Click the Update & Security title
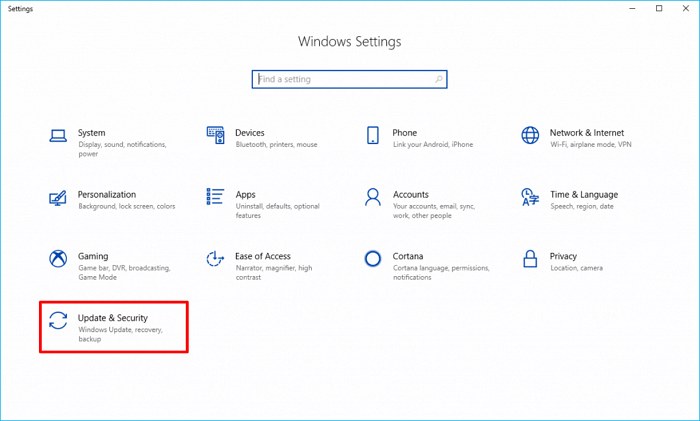Viewport: 700px width, 421px height. tap(112, 318)
